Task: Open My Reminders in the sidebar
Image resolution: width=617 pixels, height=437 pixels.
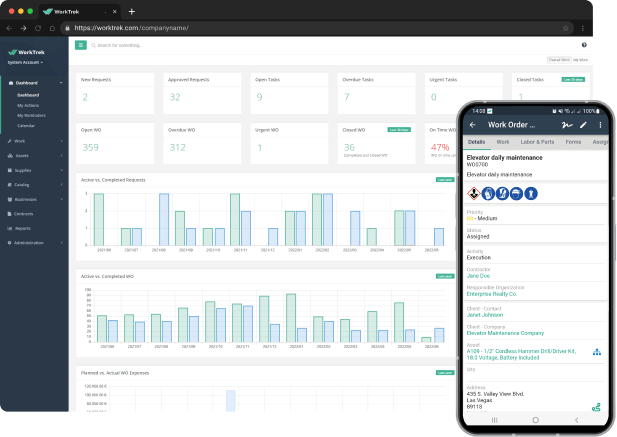Action: click(29, 115)
